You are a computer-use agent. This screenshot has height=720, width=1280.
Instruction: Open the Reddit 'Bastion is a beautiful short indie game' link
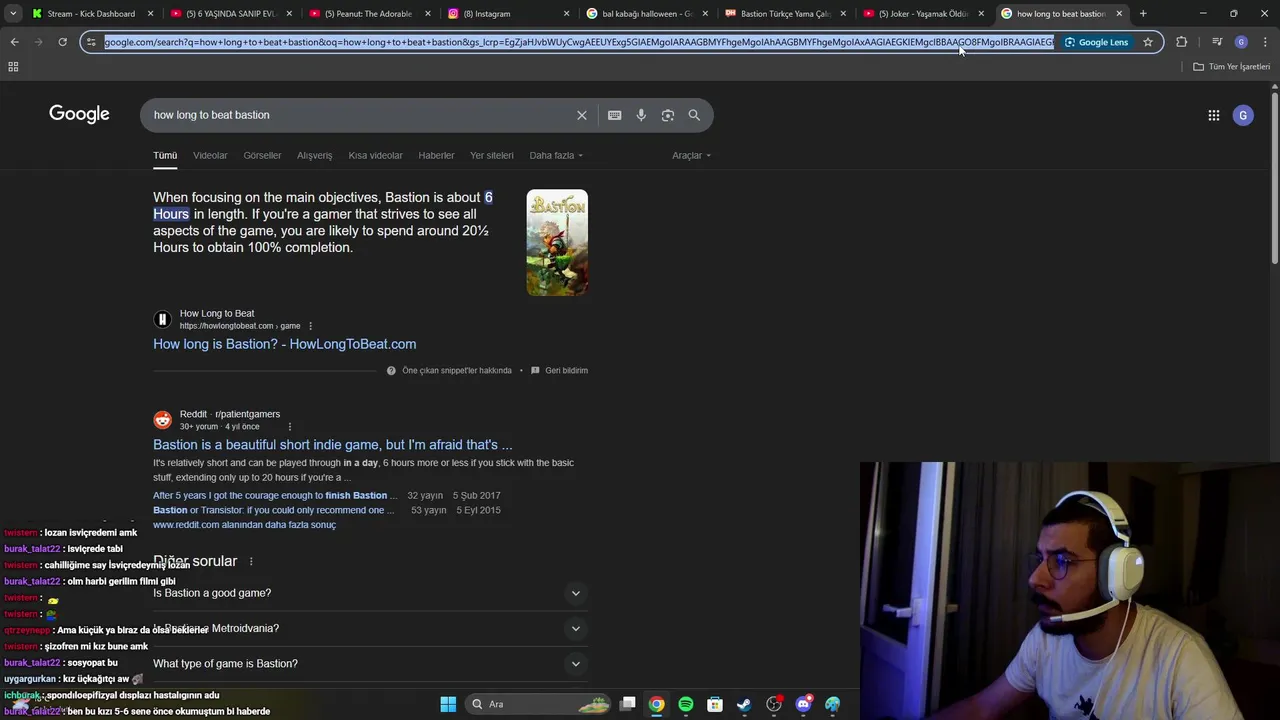click(x=333, y=445)
